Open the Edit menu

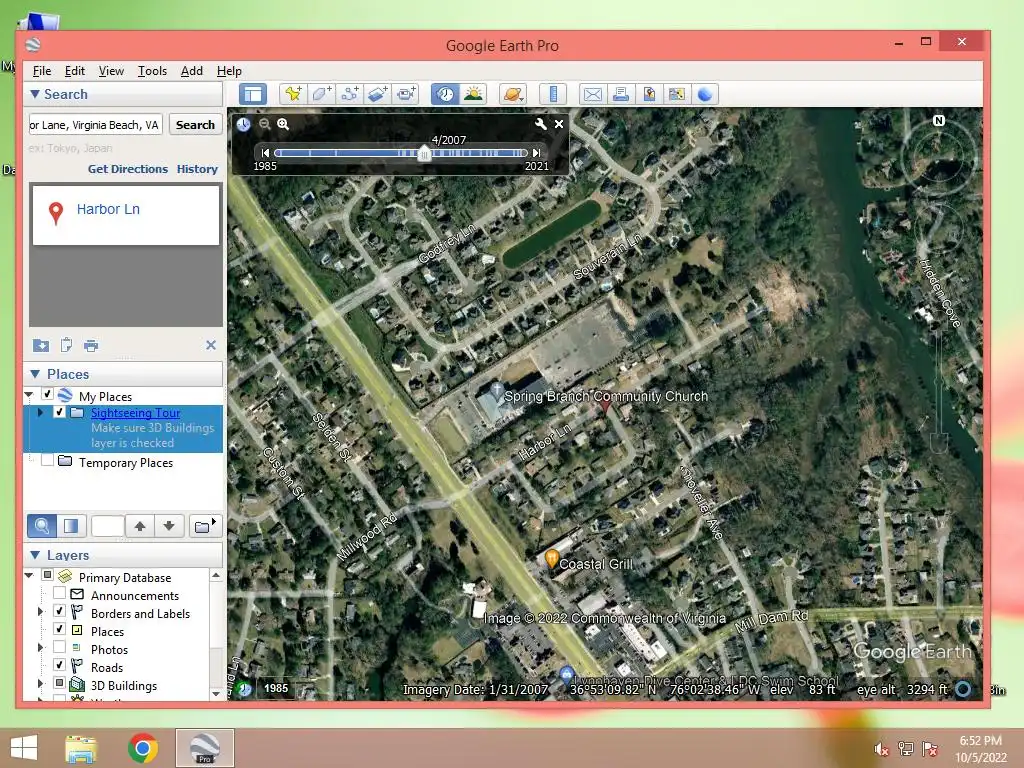(x=74, y=71)
